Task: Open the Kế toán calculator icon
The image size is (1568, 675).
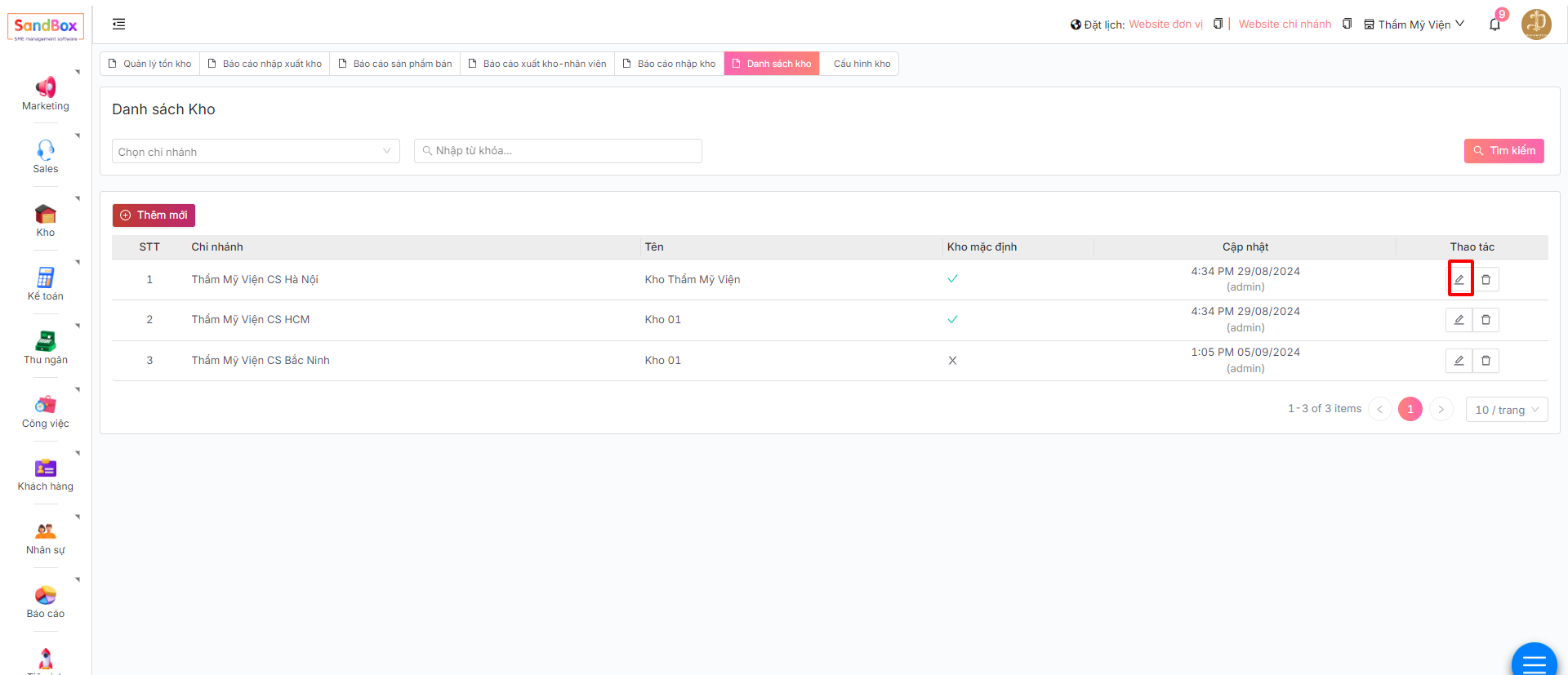Action: pos(46,278)
